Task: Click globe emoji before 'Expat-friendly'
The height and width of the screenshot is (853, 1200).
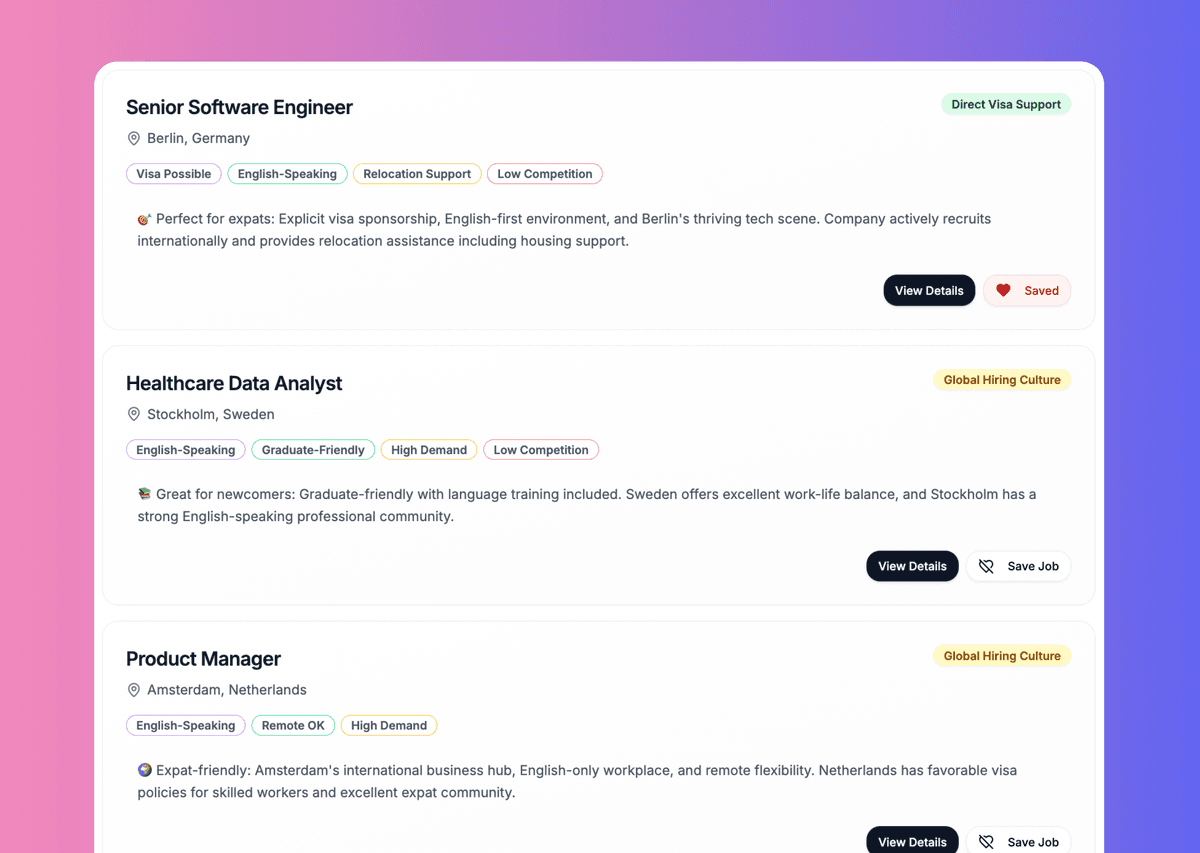Action: click(x=144, y=770)
